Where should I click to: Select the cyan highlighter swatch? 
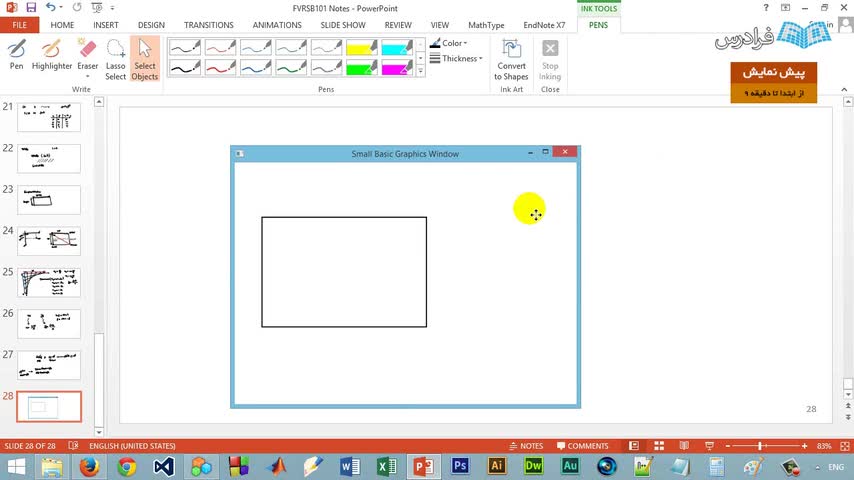click(397, 48)
